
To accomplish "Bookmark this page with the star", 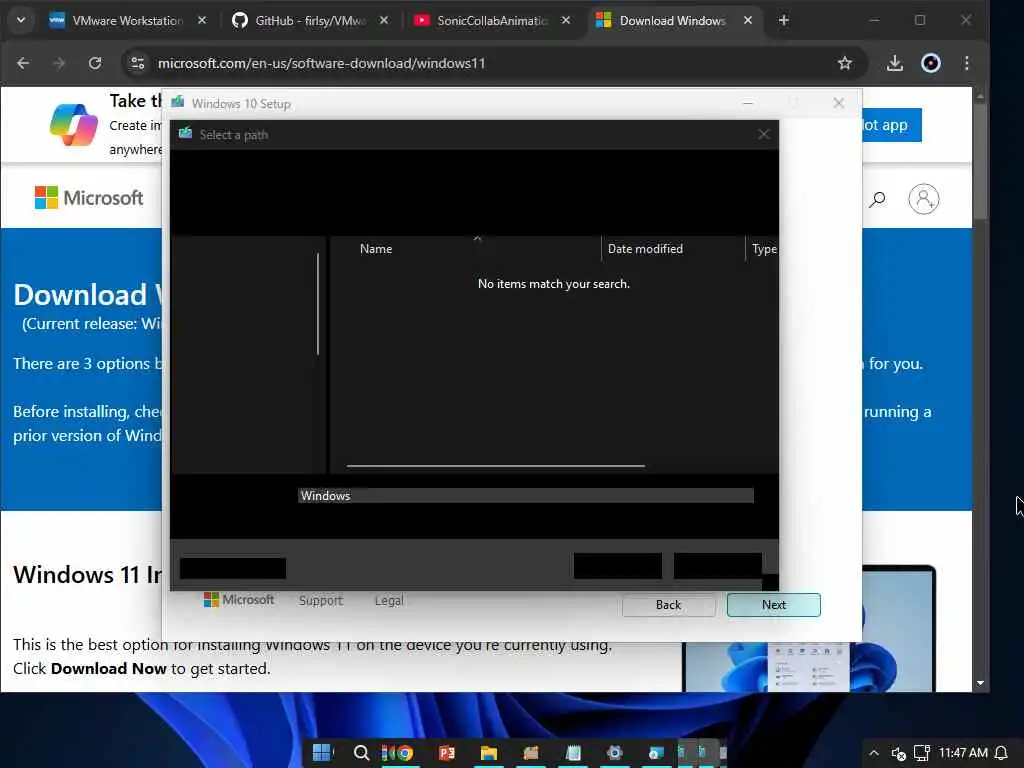I will pos(844,63).
